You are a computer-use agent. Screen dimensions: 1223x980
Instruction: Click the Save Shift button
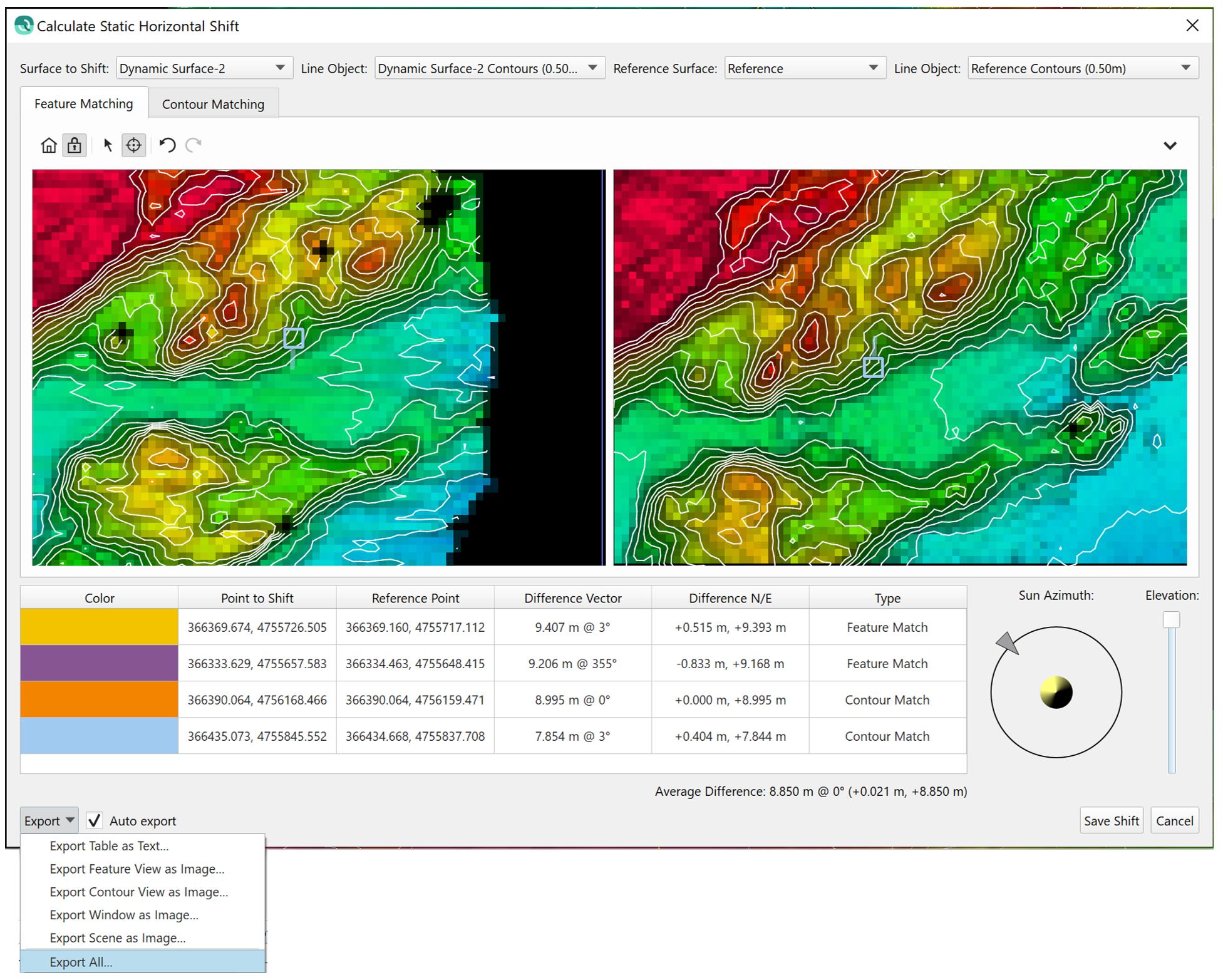coord(1111,820)
